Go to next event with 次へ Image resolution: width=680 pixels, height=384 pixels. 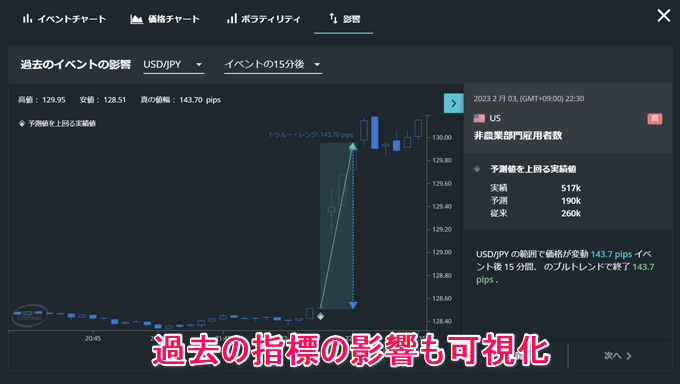pos(618,355)
